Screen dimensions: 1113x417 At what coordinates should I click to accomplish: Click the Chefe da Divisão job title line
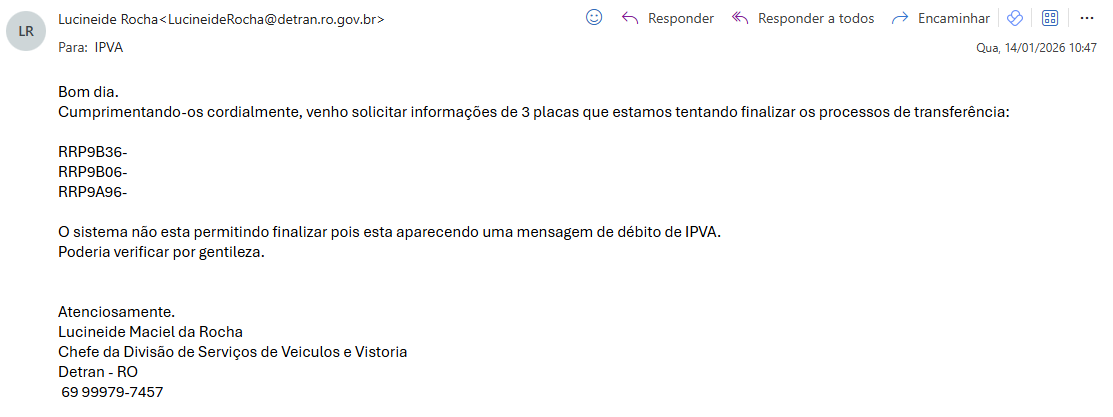(x=232, y=352)
